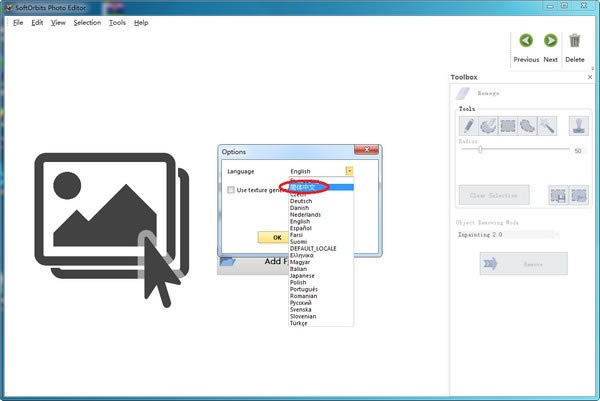The image size is (600, 401).
Task: Click the Previous image arrow icon
Action: click(526, 41)
